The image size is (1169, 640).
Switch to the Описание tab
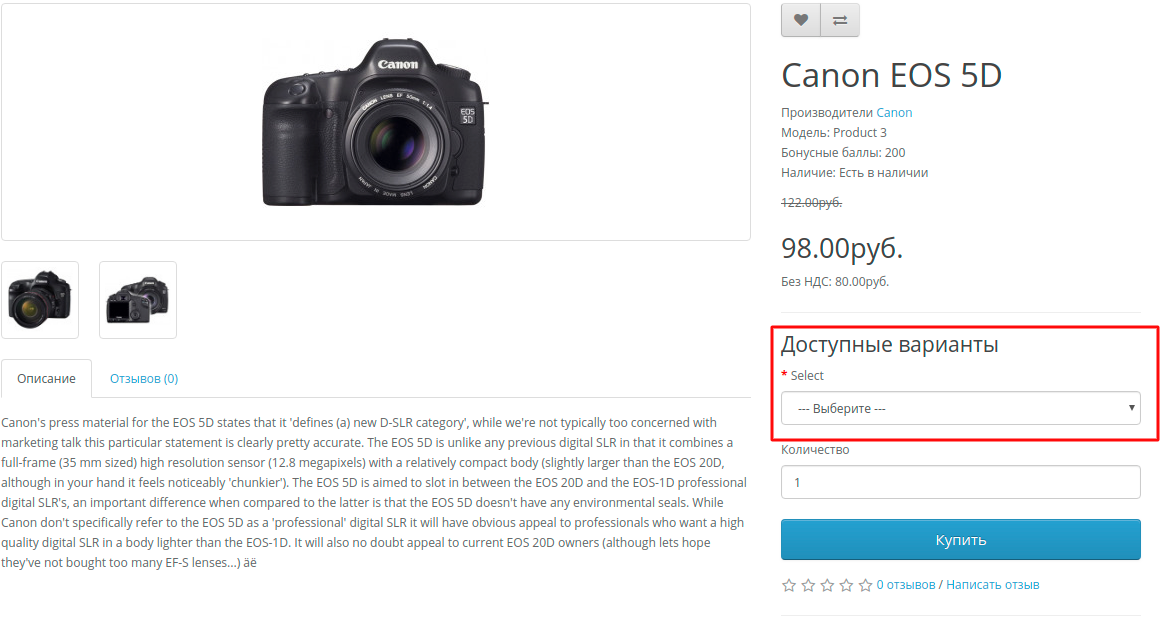pyautogui.click(x=46, y=379)
